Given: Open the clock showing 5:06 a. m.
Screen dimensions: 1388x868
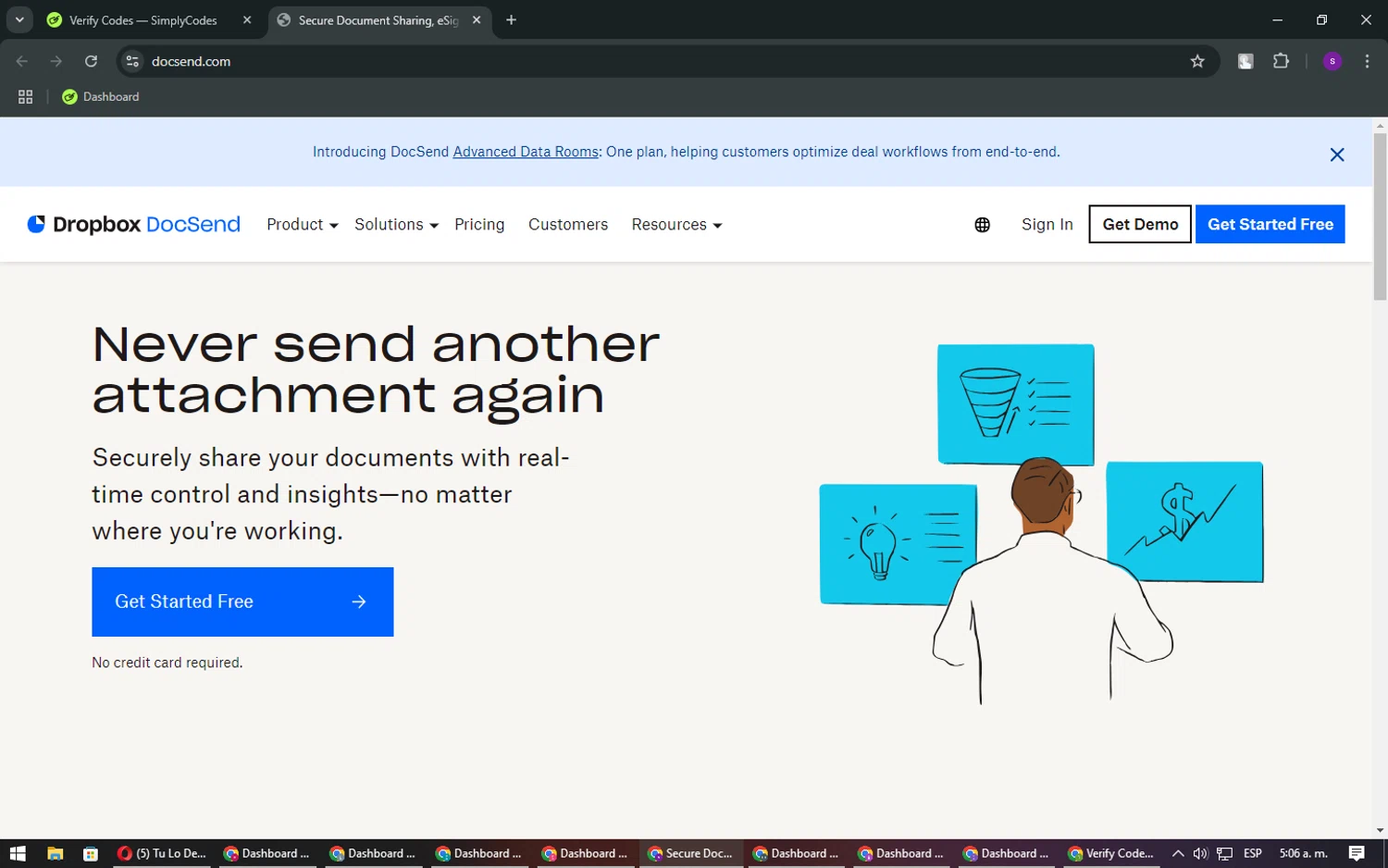Looking at the screenshot, I should [1303, 853].
